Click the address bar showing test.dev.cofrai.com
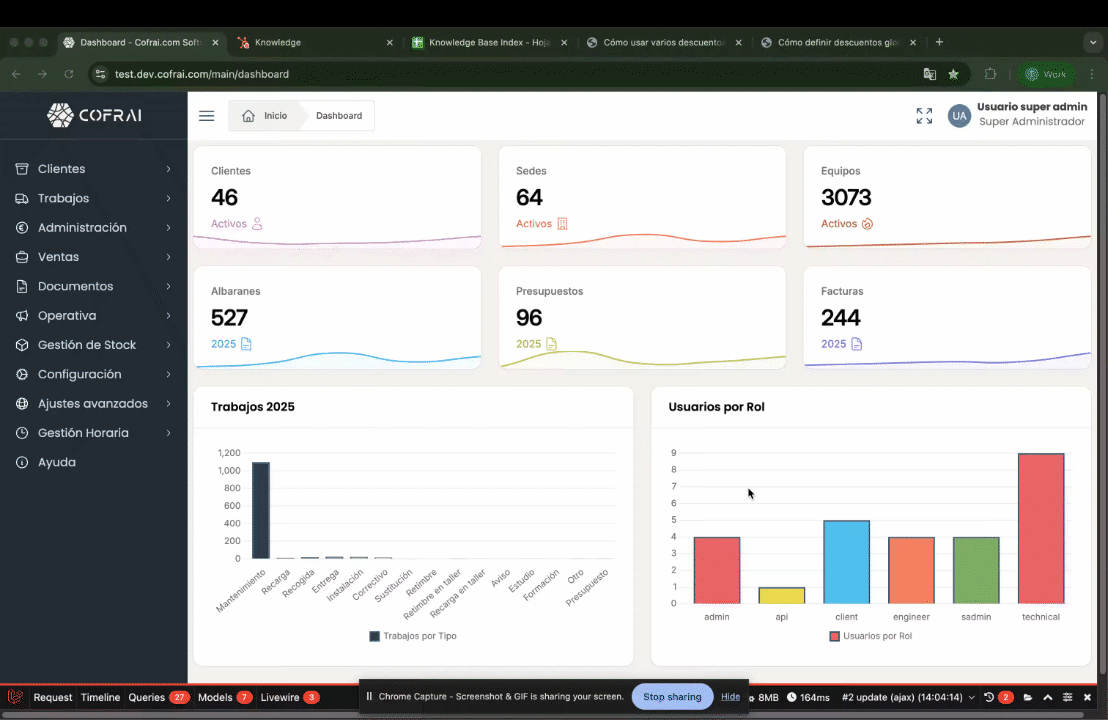The height and width of the screenshot is (720, 1108). tap(200, 74)
